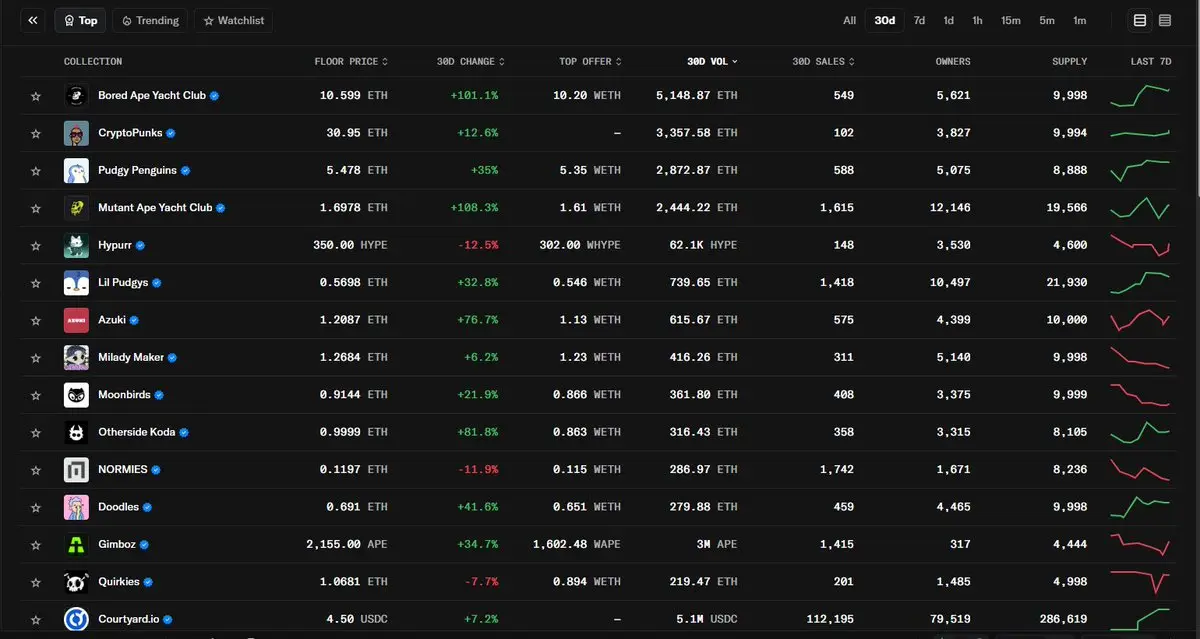Screen dimensions: 1200x639
Task: Open the Otherside Koda avatar icon
Action: tap(76, 433)
